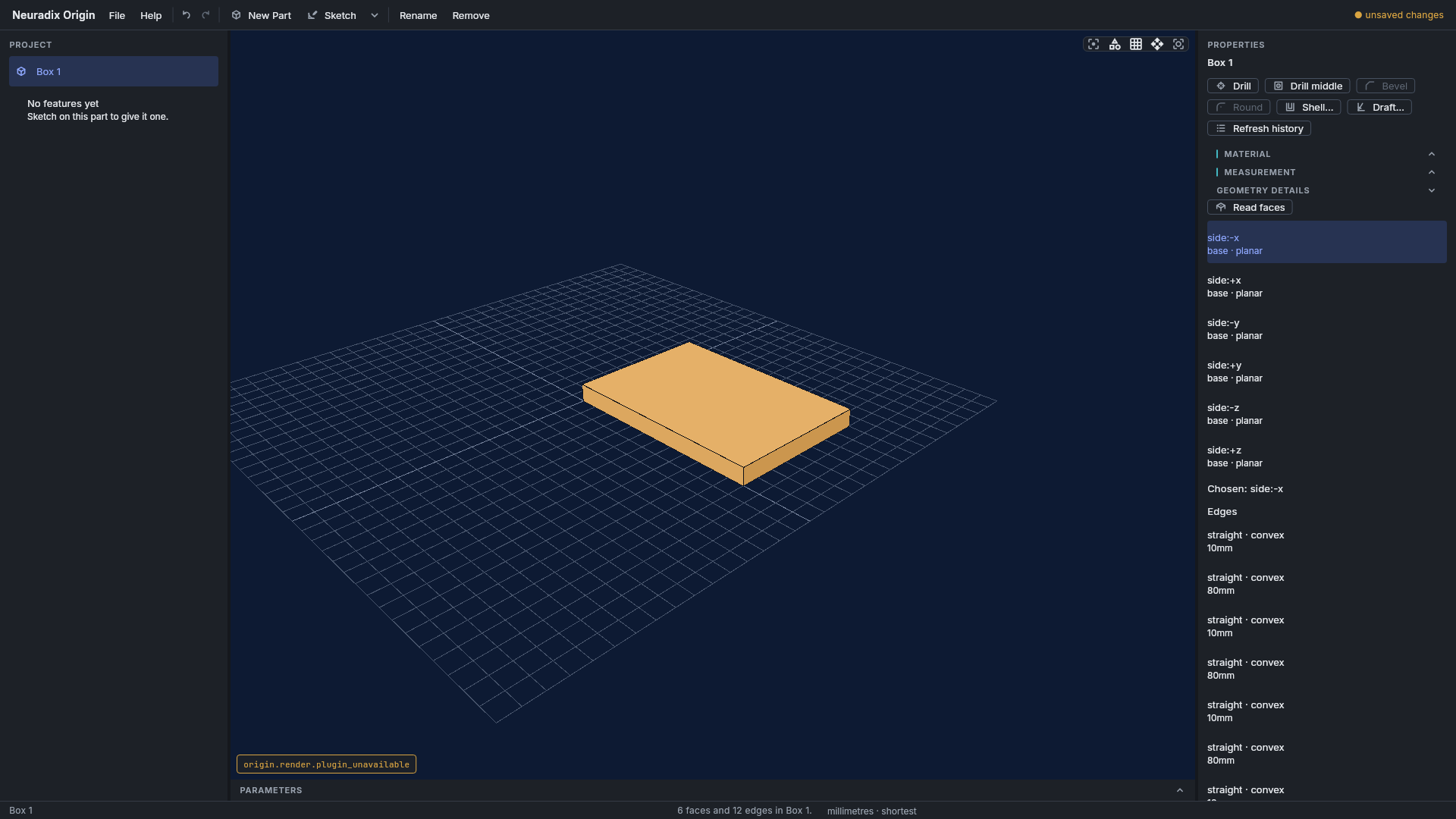
Task: Click the Neuradix Origin app title
Action: click(54, 15)
